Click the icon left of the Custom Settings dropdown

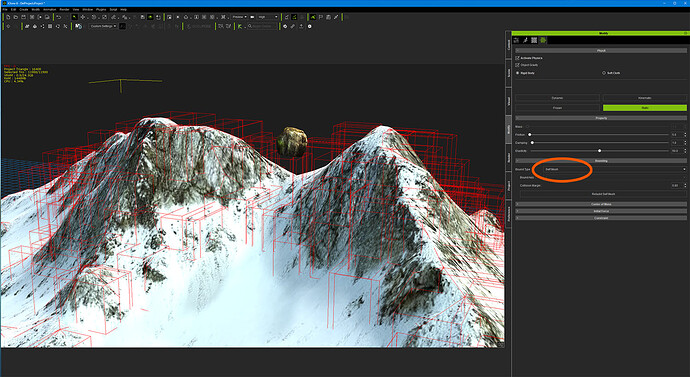pos(78,26)
